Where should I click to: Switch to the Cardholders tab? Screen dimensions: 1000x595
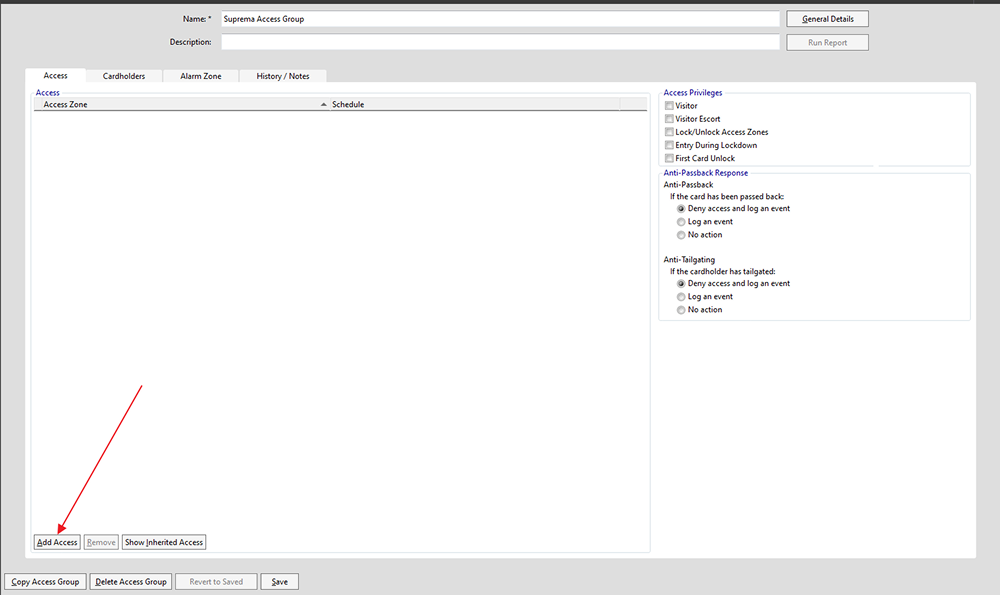pyautogui.click(x=124, y=76)
